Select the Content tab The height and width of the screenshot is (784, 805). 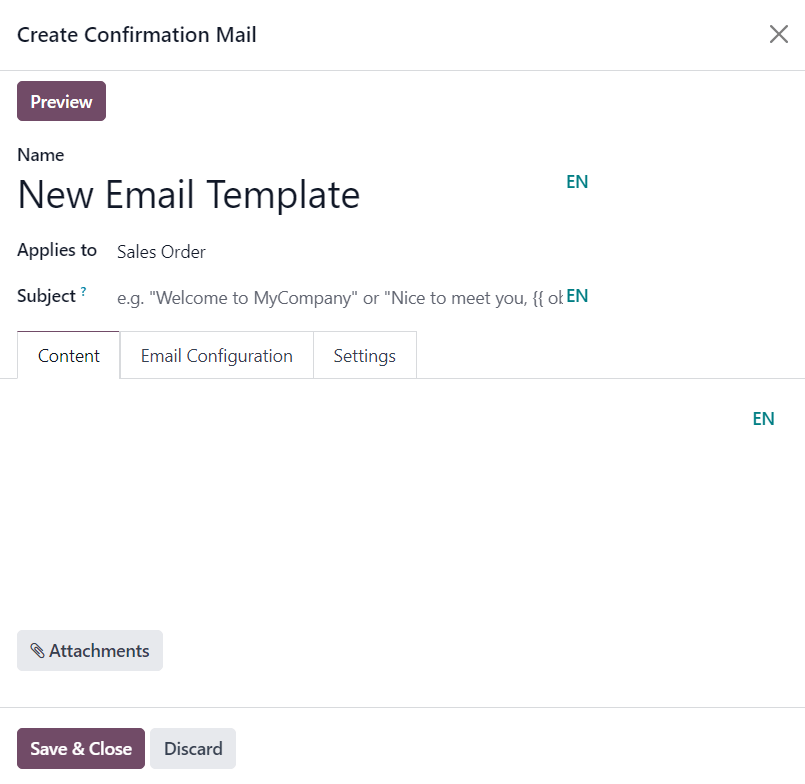(68, 355)
